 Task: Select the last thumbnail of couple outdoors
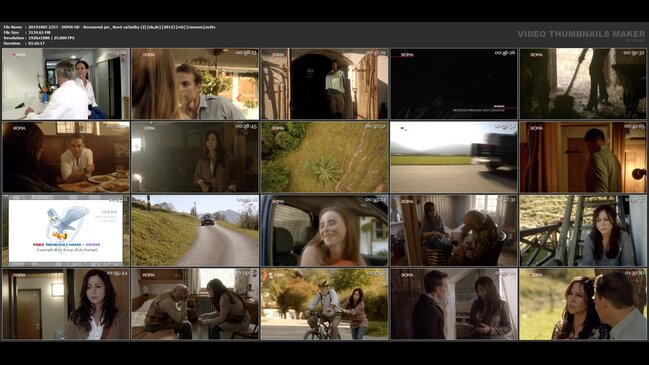pos(583,304)
